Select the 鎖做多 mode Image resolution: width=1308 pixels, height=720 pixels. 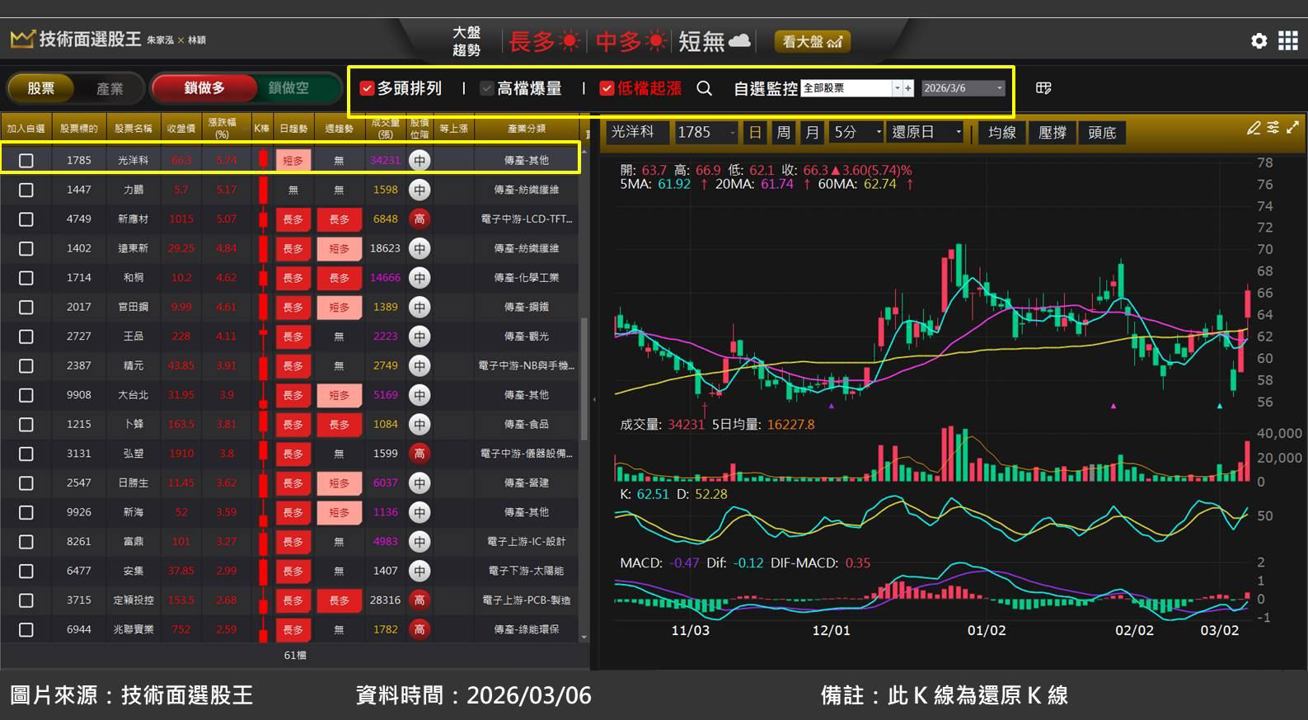[204, 88]
